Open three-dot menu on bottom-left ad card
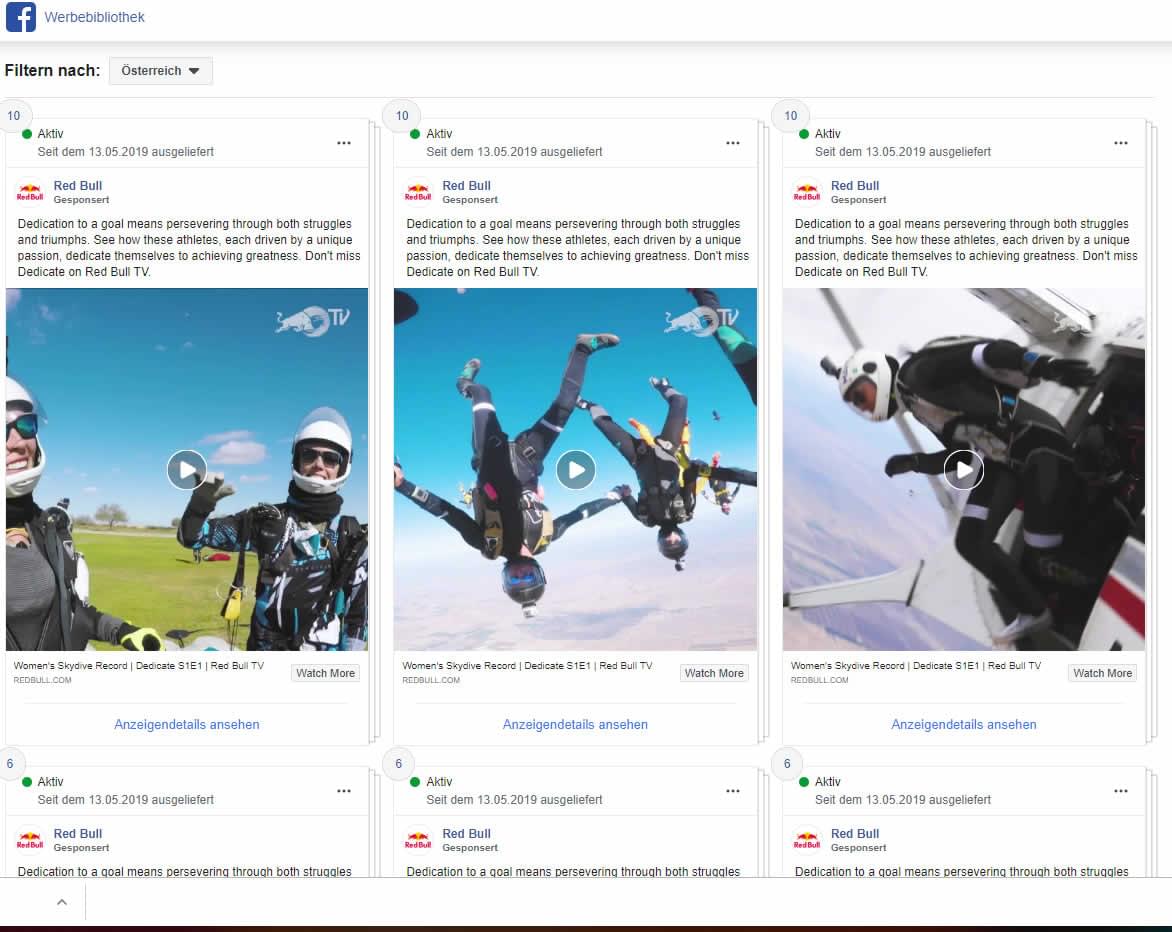 pos(344,791)
